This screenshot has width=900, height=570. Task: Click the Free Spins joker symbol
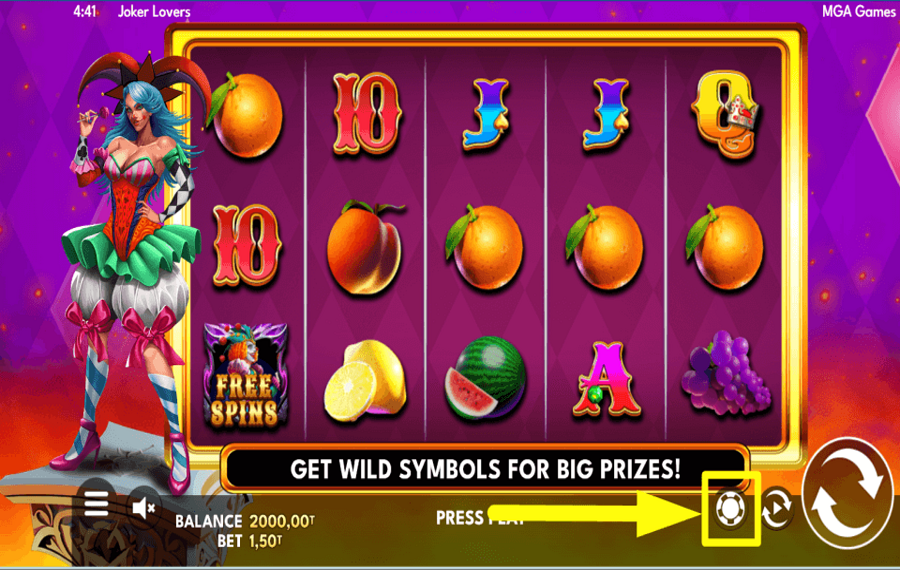click(245, 375)
